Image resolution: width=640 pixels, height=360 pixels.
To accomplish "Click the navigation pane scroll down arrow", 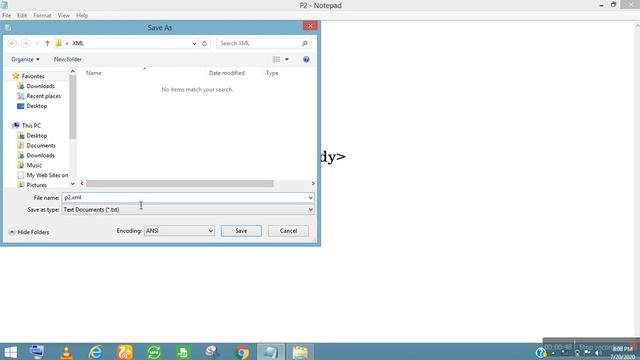I will pos(73,184).
